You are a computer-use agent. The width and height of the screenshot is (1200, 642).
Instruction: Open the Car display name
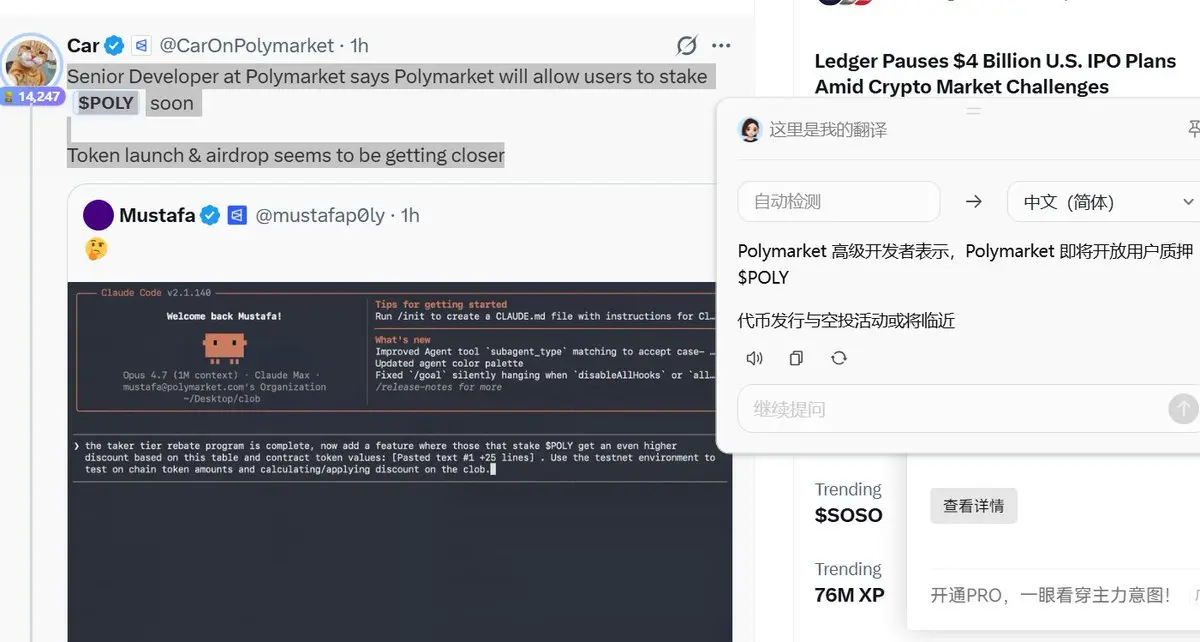coord(83,45)
